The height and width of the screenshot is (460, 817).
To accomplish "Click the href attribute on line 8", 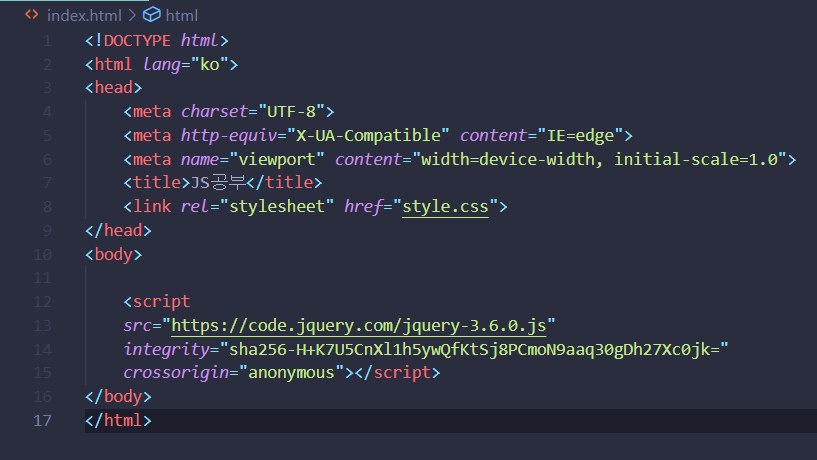I will click(x=363, y=207).
